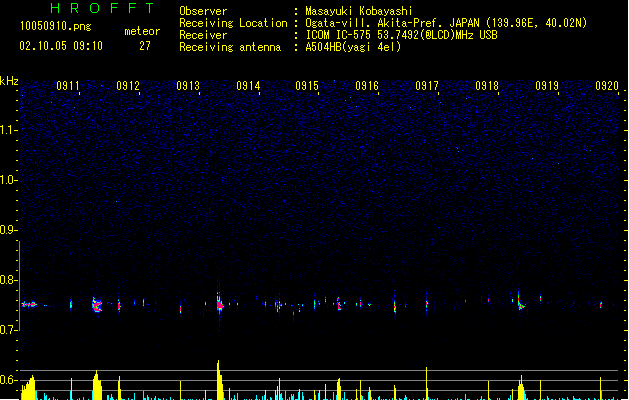Click the tallest yellow power peak after 0913
This screenshot has width=629, height=400.
click(x=219, y=380)
